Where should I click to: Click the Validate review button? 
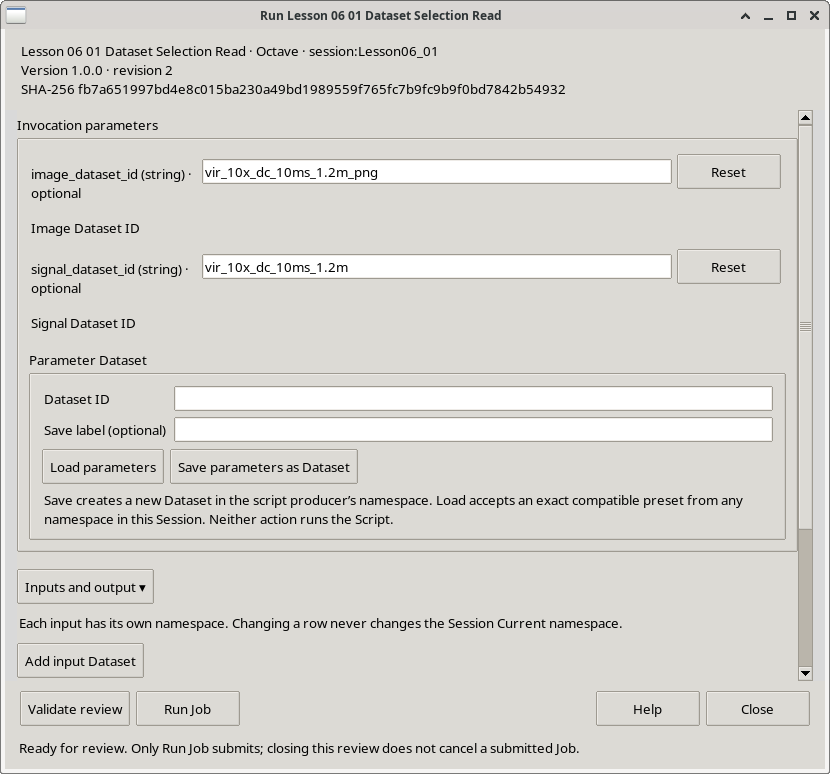[75, 709]
